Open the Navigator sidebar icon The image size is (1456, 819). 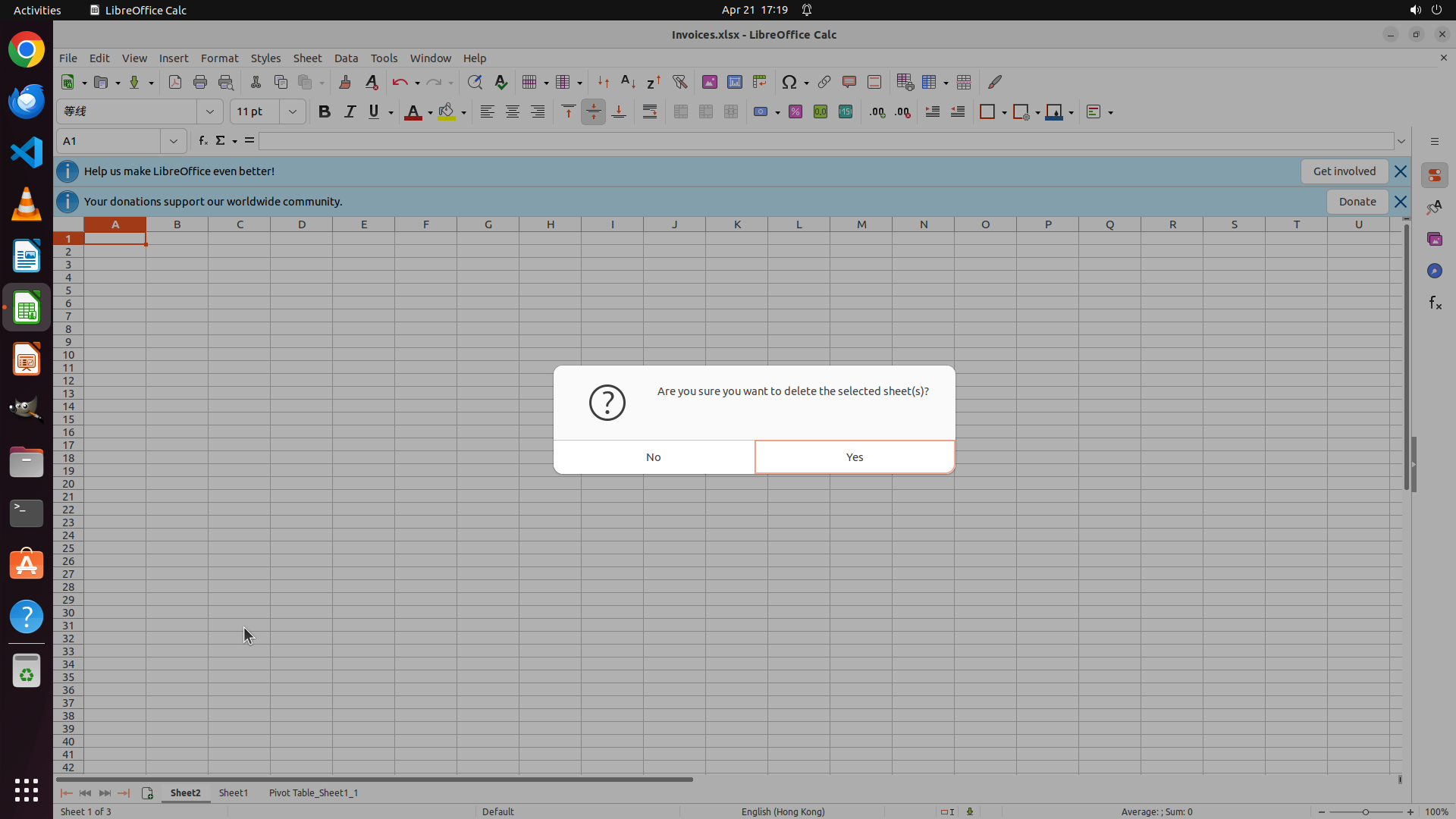click(1435, 271)
